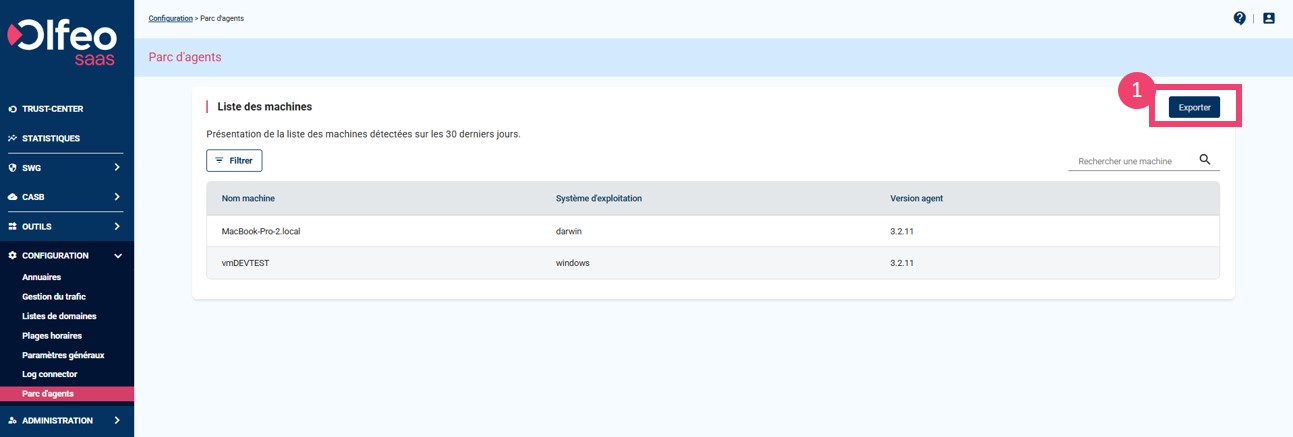Expand the Administration menu chevron
This screenshot has width=1293, height=437.
tap(117, 420)
